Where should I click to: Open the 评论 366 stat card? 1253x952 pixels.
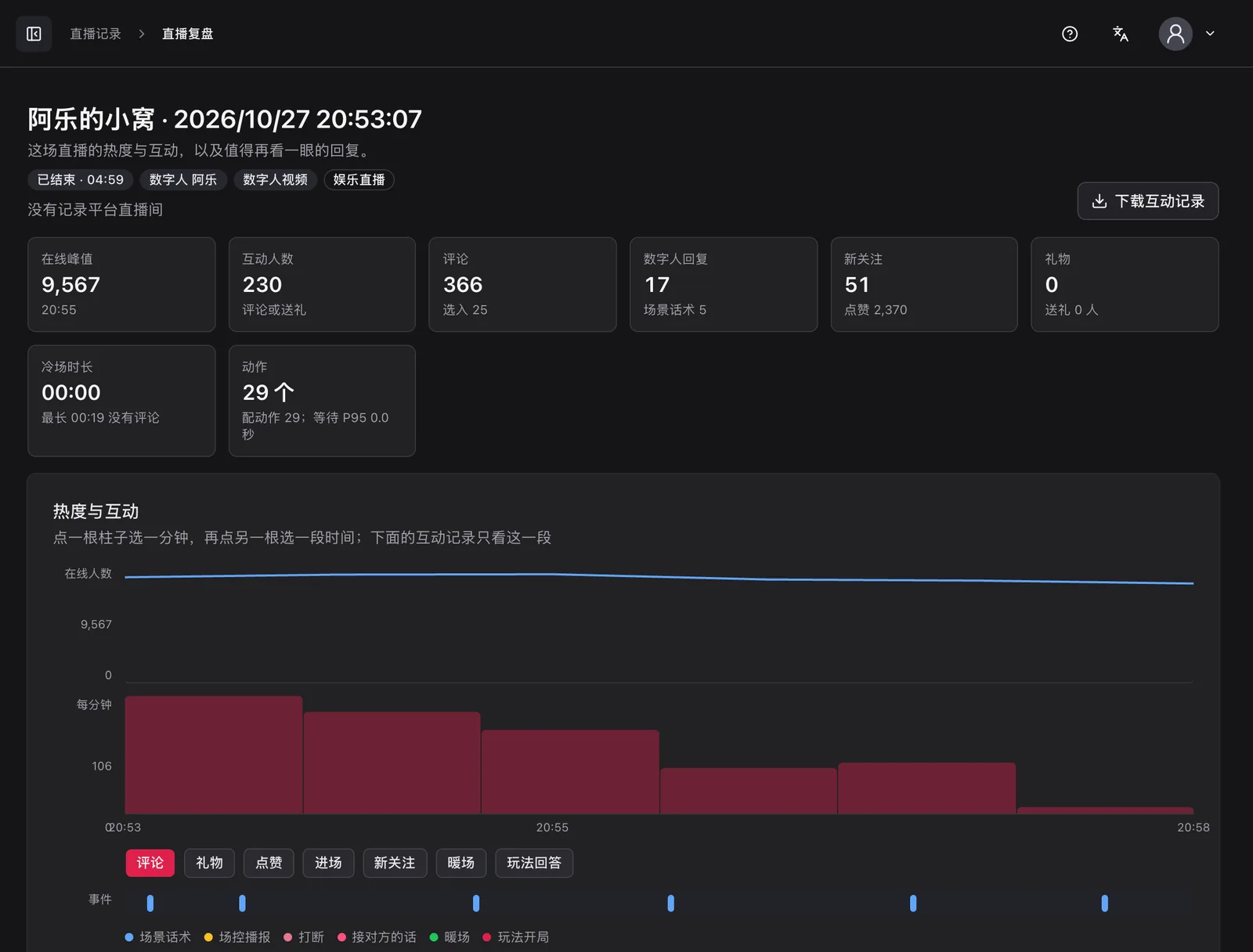522,284
